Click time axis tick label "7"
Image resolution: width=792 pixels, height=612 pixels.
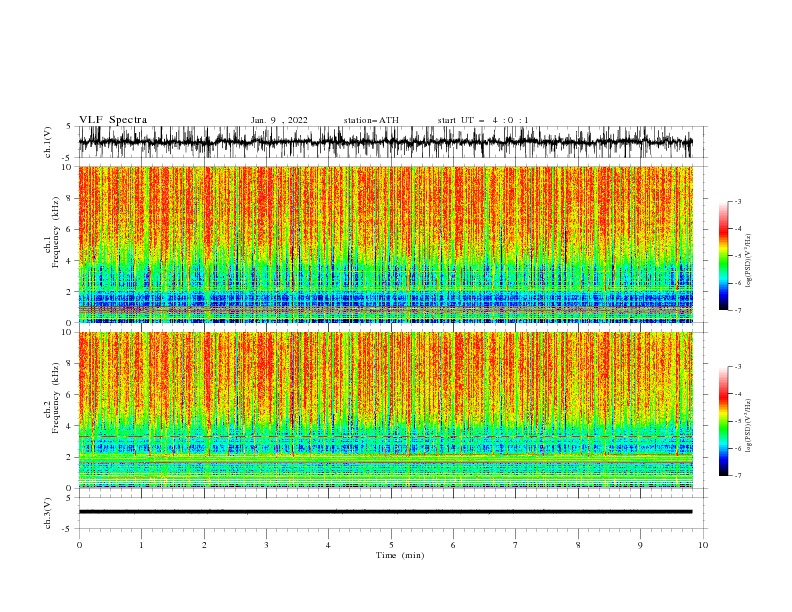coord(516,545)
